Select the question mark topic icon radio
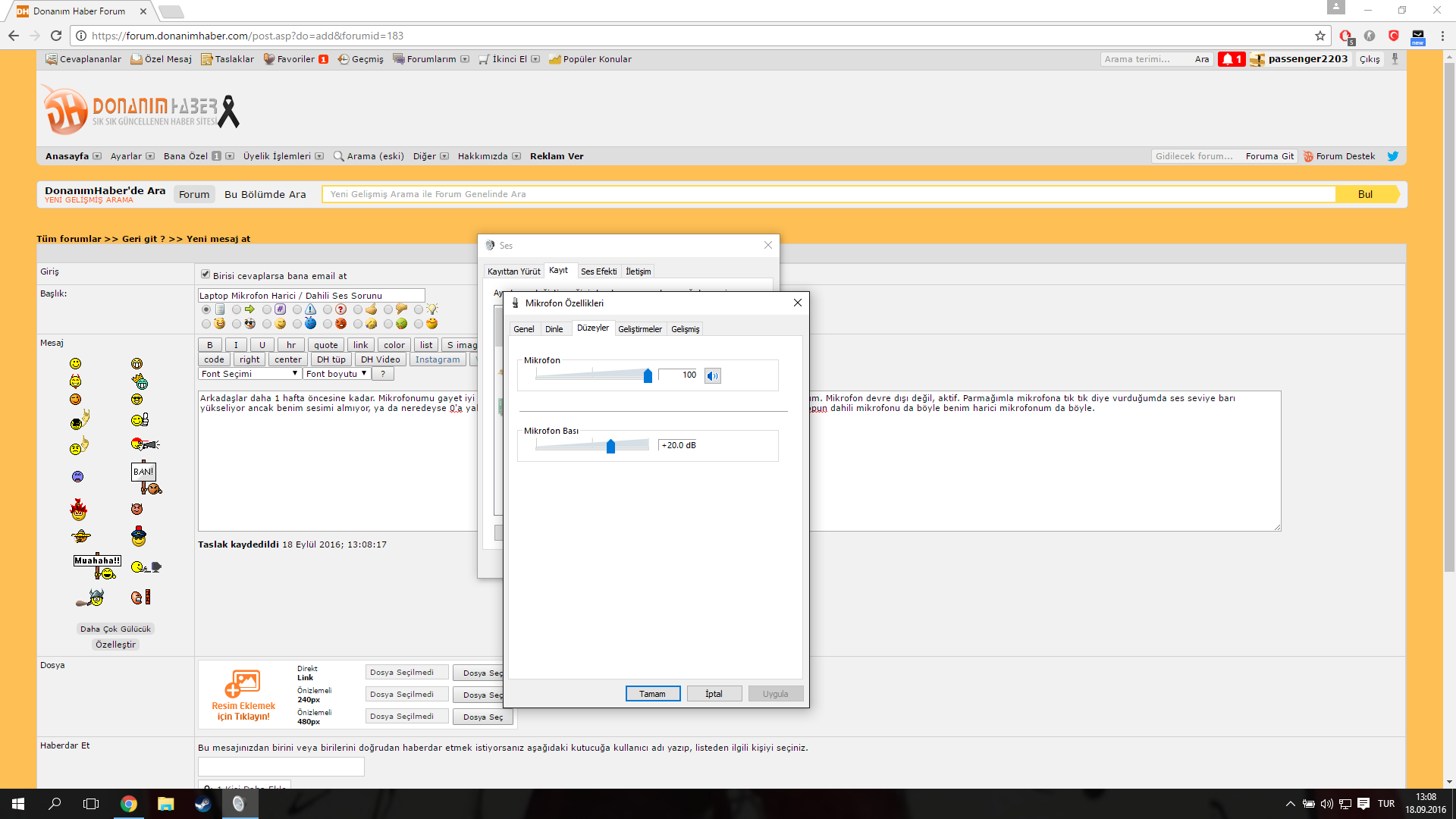Viewport: 1456px width, 819px height. (x=328, y=309)
